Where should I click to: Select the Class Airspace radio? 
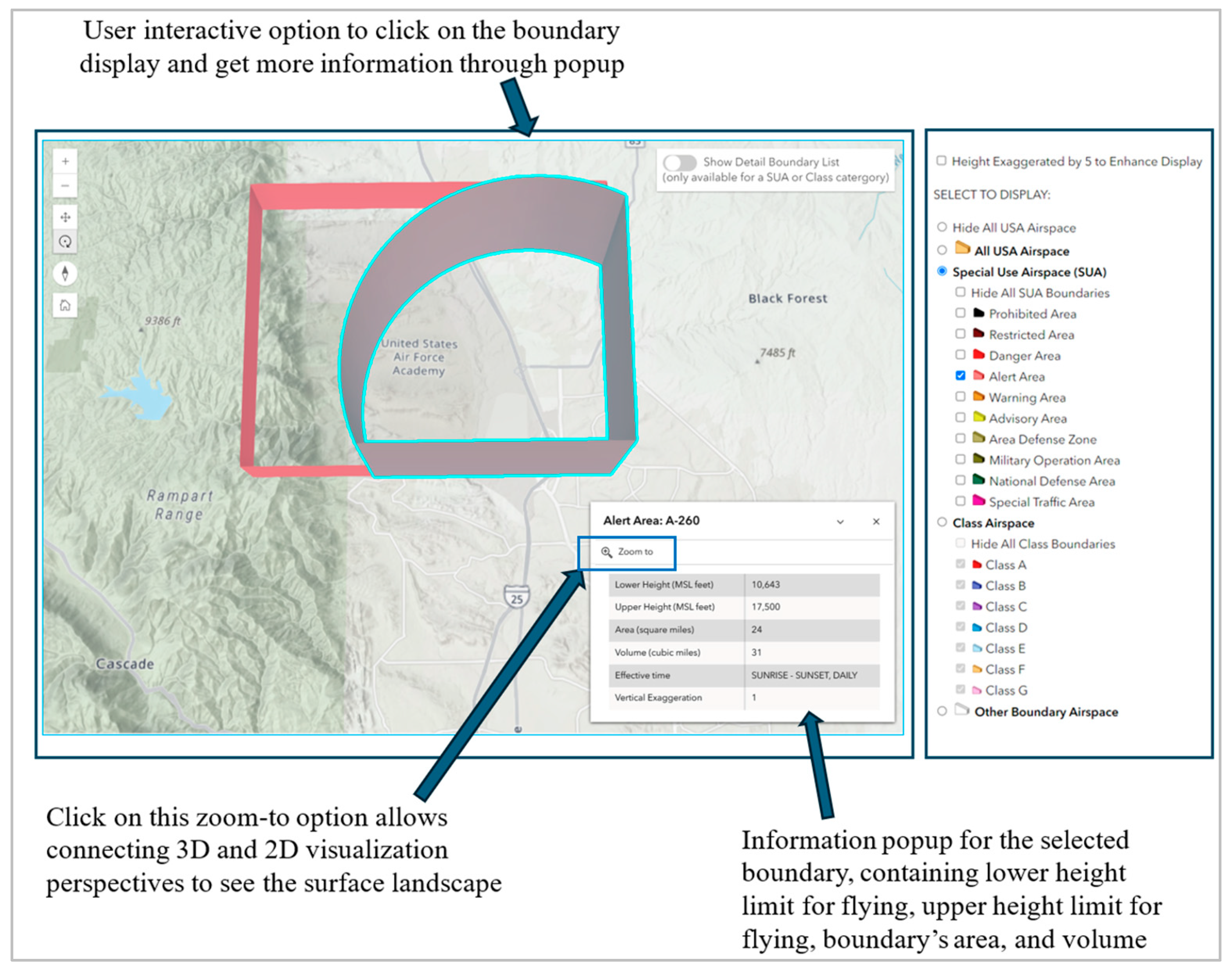coord(942,522)
